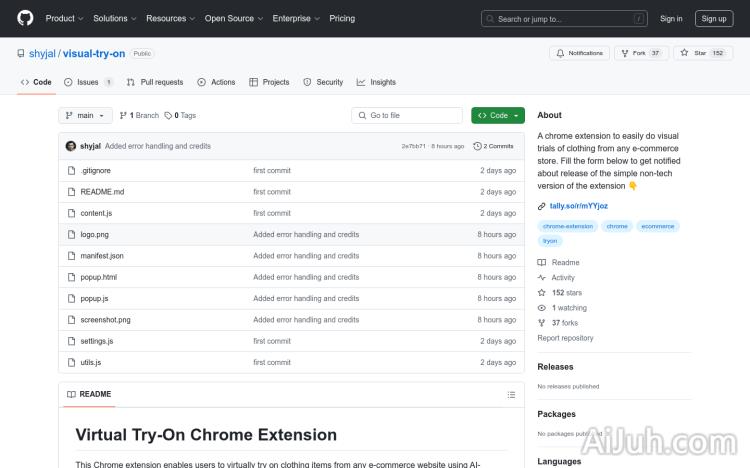The image size is (750, 468).
Task: Open the Pull requests tab
Action: pos(155,82)
